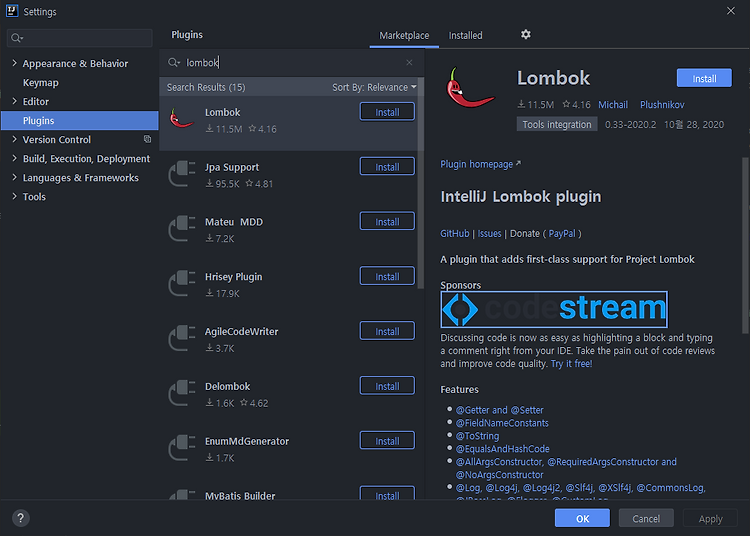Image resolution: width=750 pixels, height=536 pixels.
Task: Switch to the Installed tab
Action: click(x=465, y=35)
